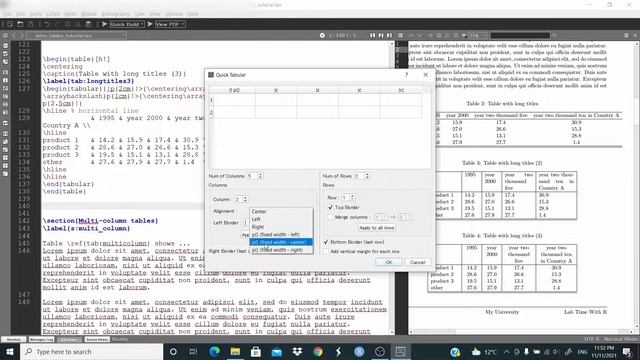This screenshot has height=360, width=640.
Task: Click first cell in Quick Tabular row 1
Action: tap(234, 100)
